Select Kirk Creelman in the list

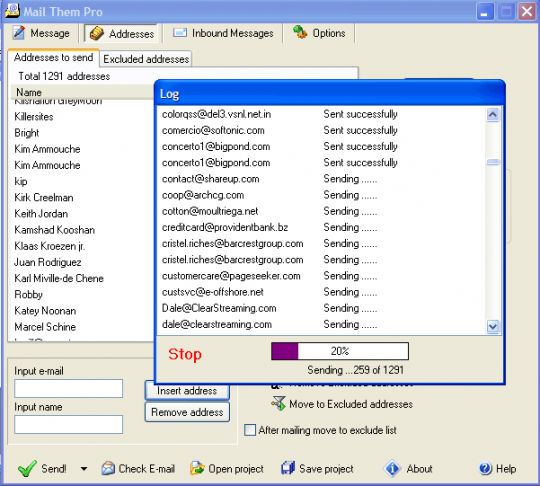(x=44, y=198)
